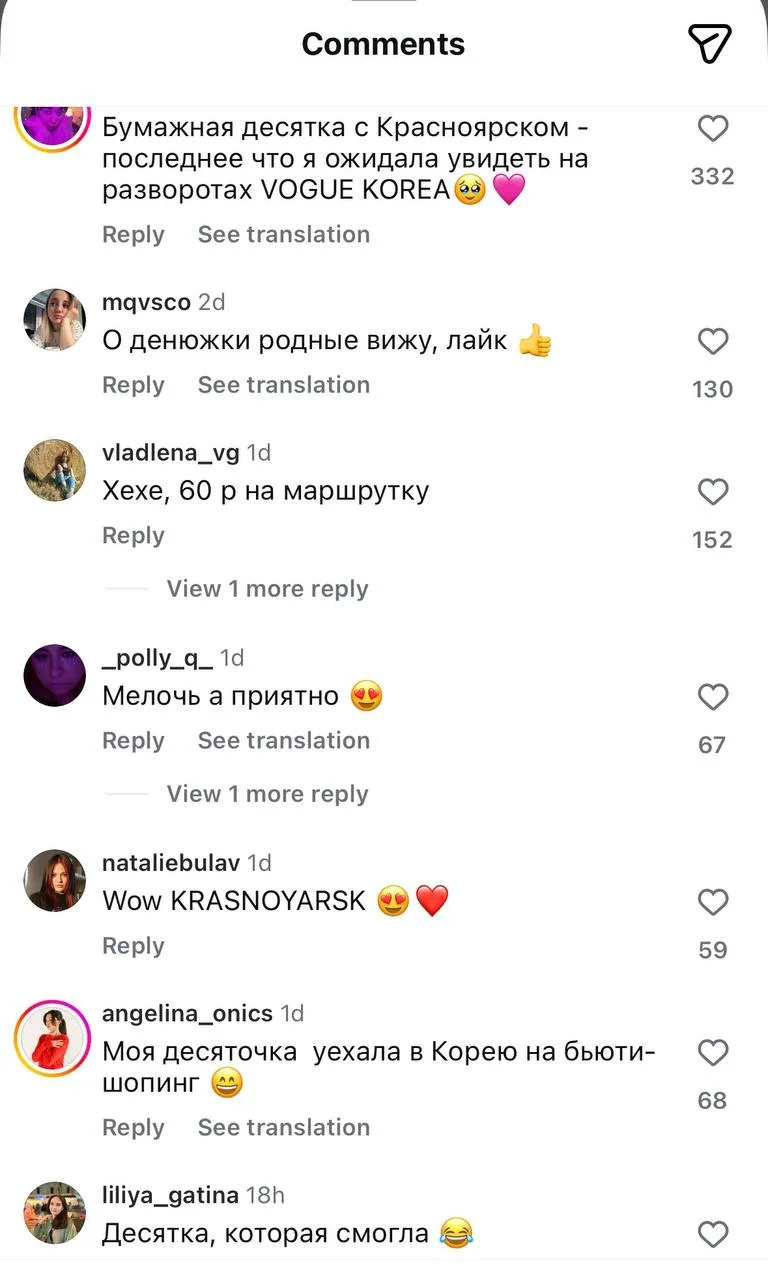Like the VOGUE KOREA comment
This screenshot has width=768, height=1280.
pyautogui.click(x=713, y=129)
